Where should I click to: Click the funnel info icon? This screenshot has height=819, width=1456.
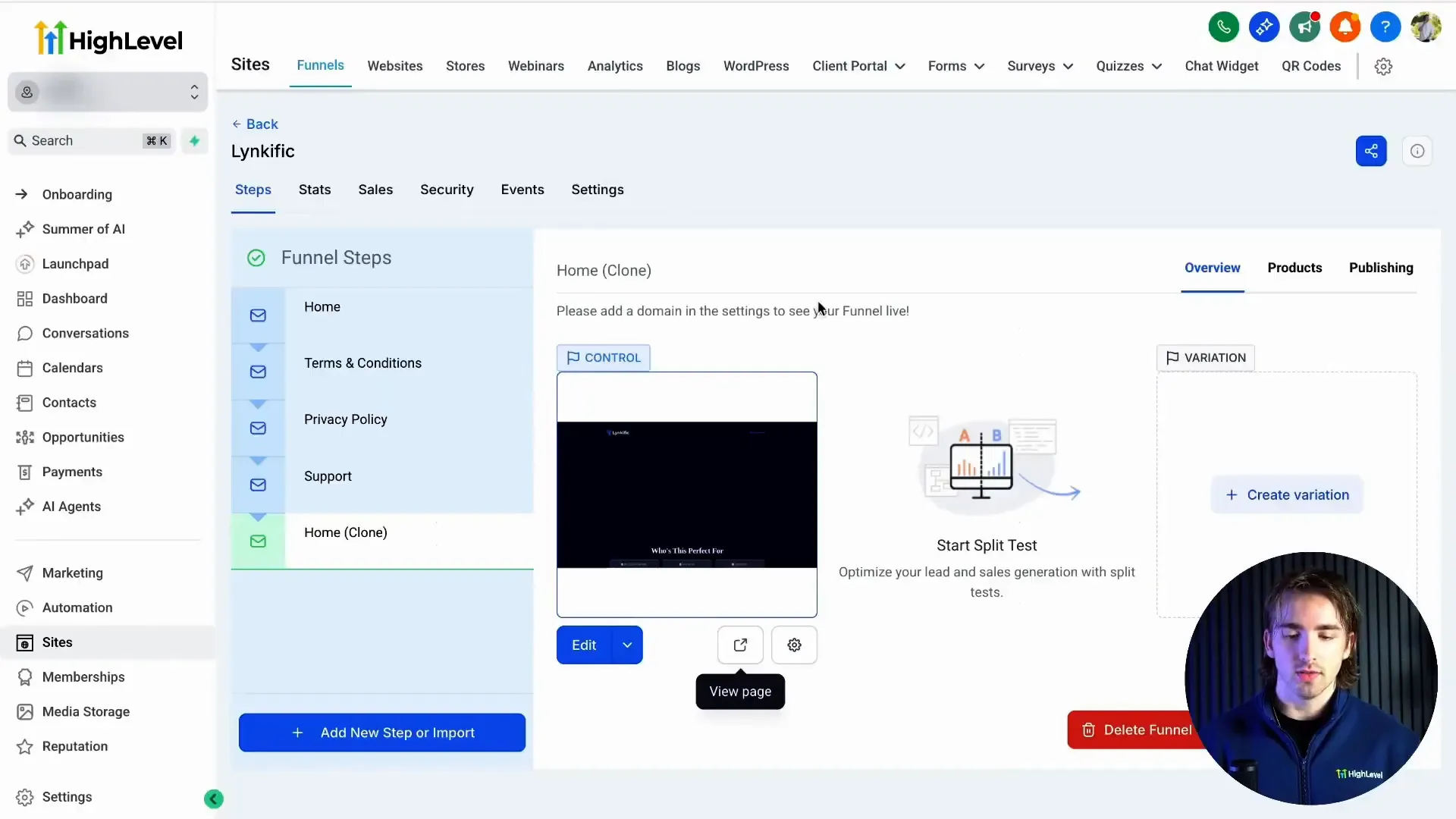pyautogui.click(x=1417, y=151)
